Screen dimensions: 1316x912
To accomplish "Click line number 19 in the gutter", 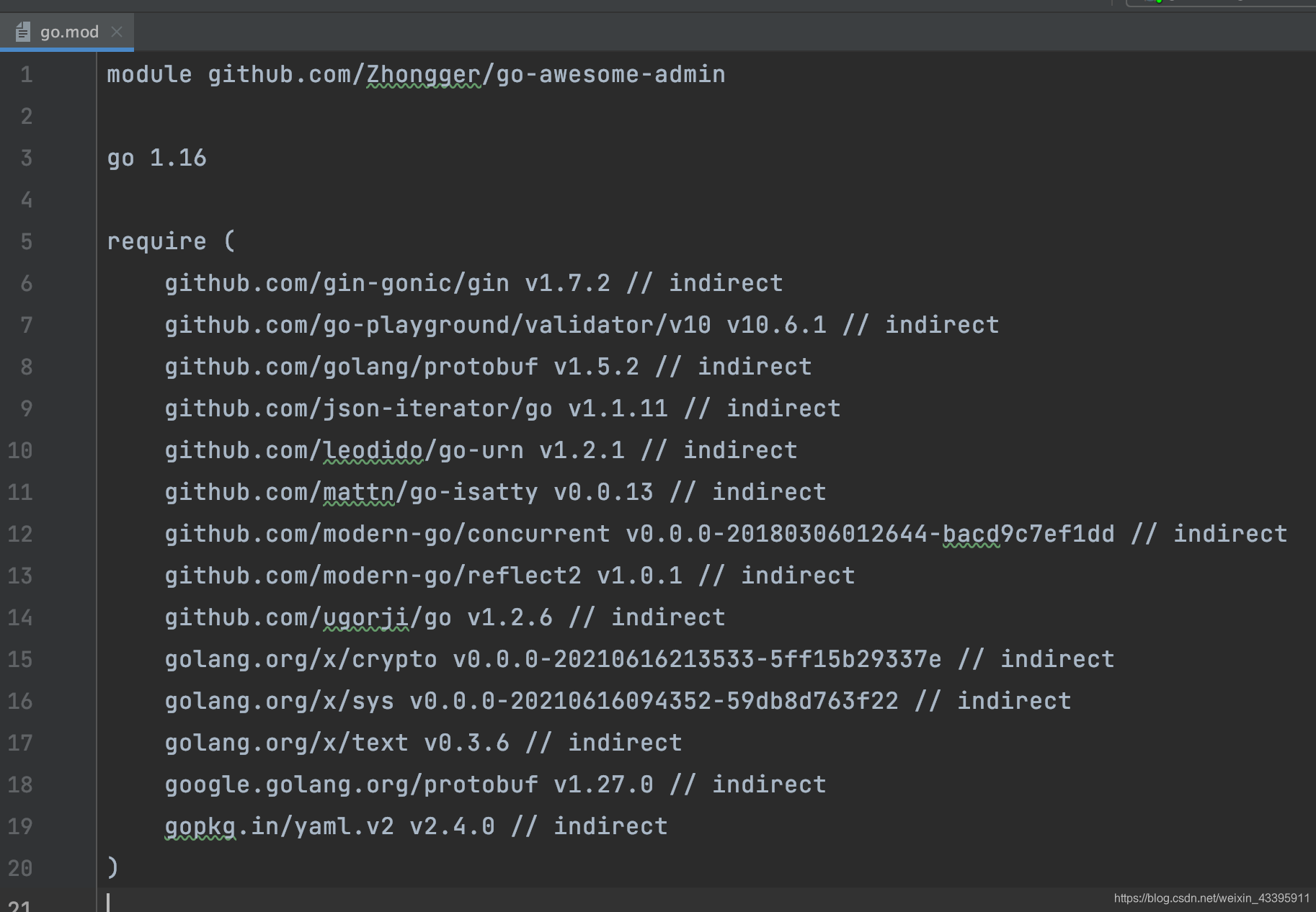I will coord(20,826).
